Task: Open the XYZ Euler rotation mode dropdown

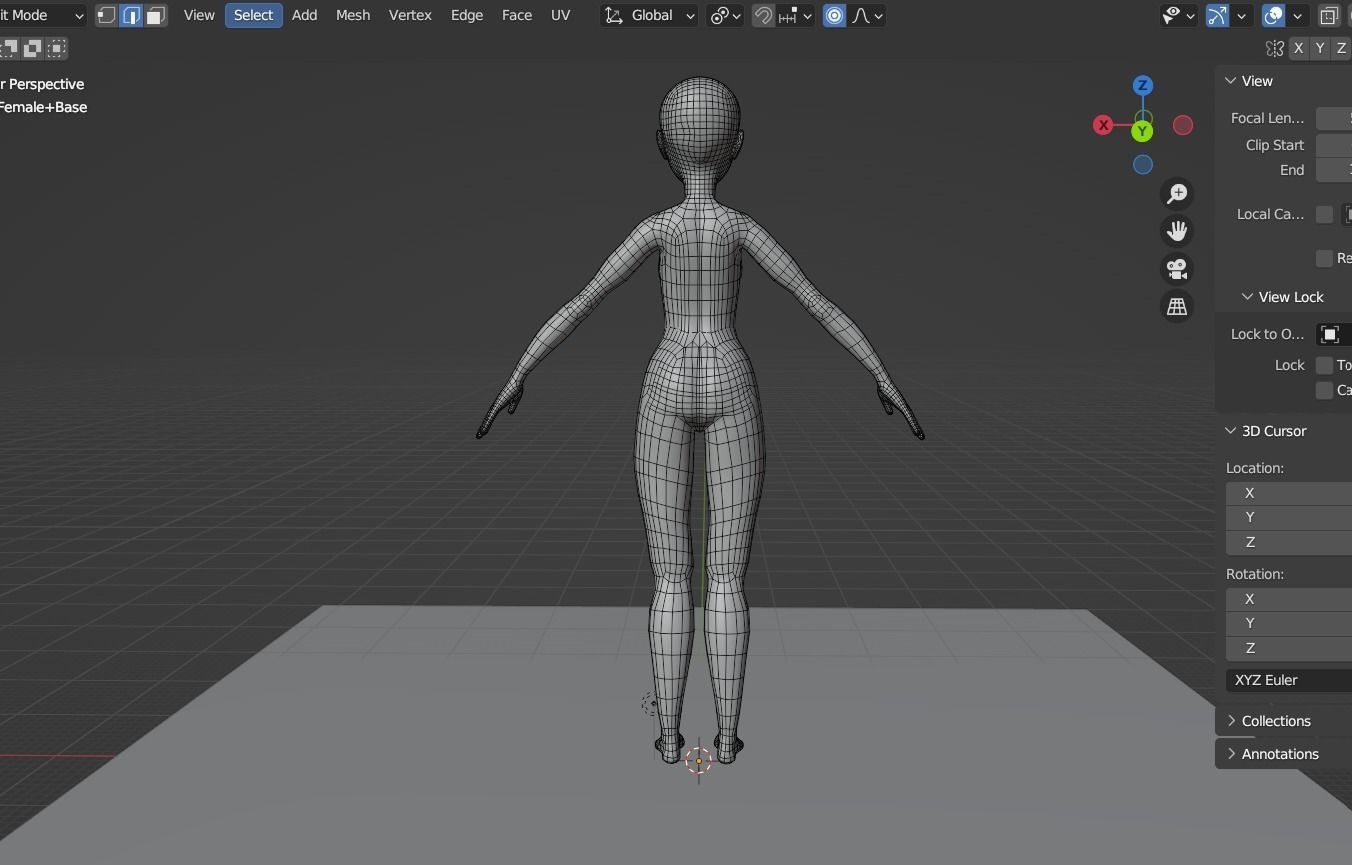Action: [x=1289, y=680]
